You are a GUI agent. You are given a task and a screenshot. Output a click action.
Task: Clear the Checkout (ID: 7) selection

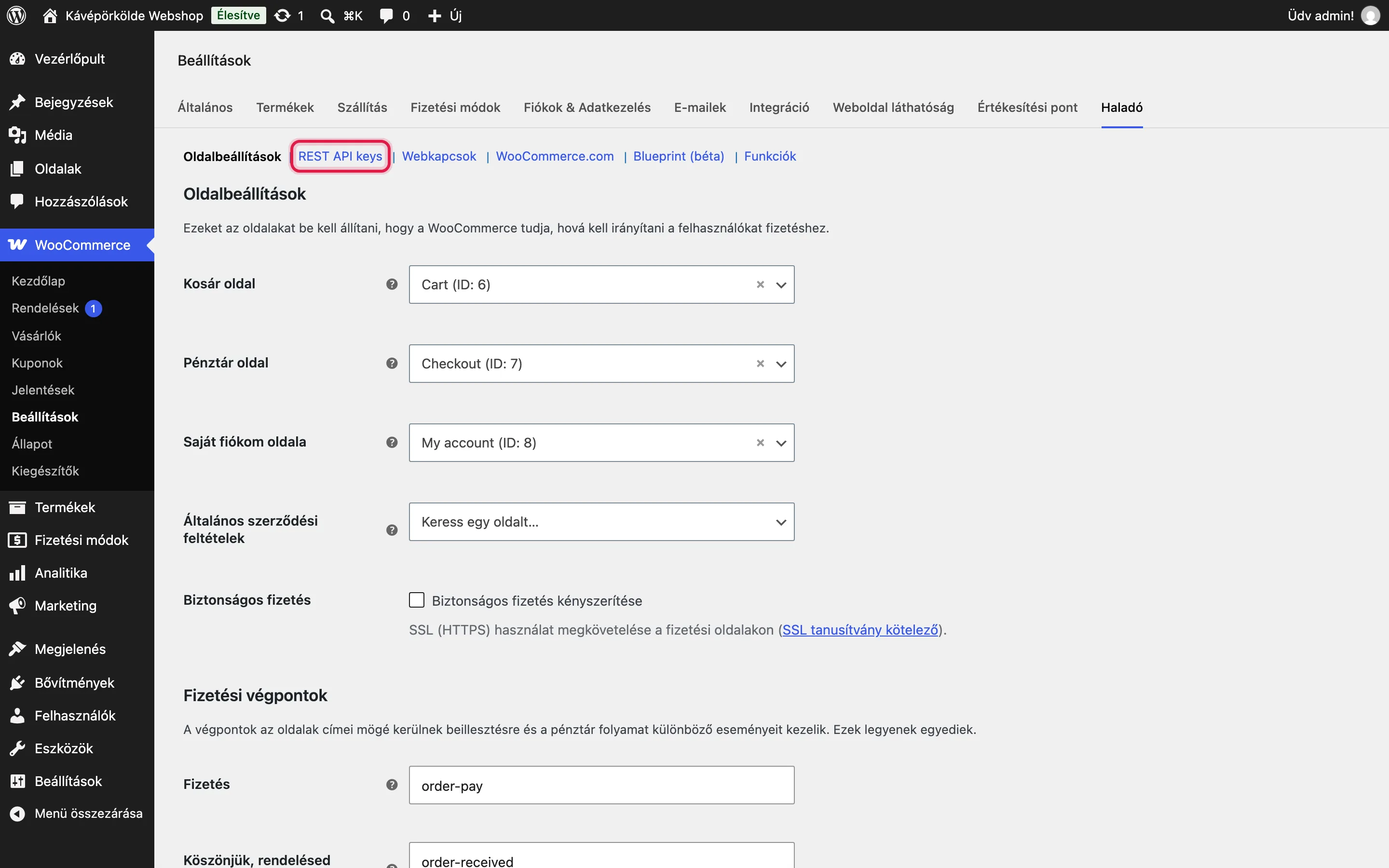pyautogui.click(x=761, y=364)
